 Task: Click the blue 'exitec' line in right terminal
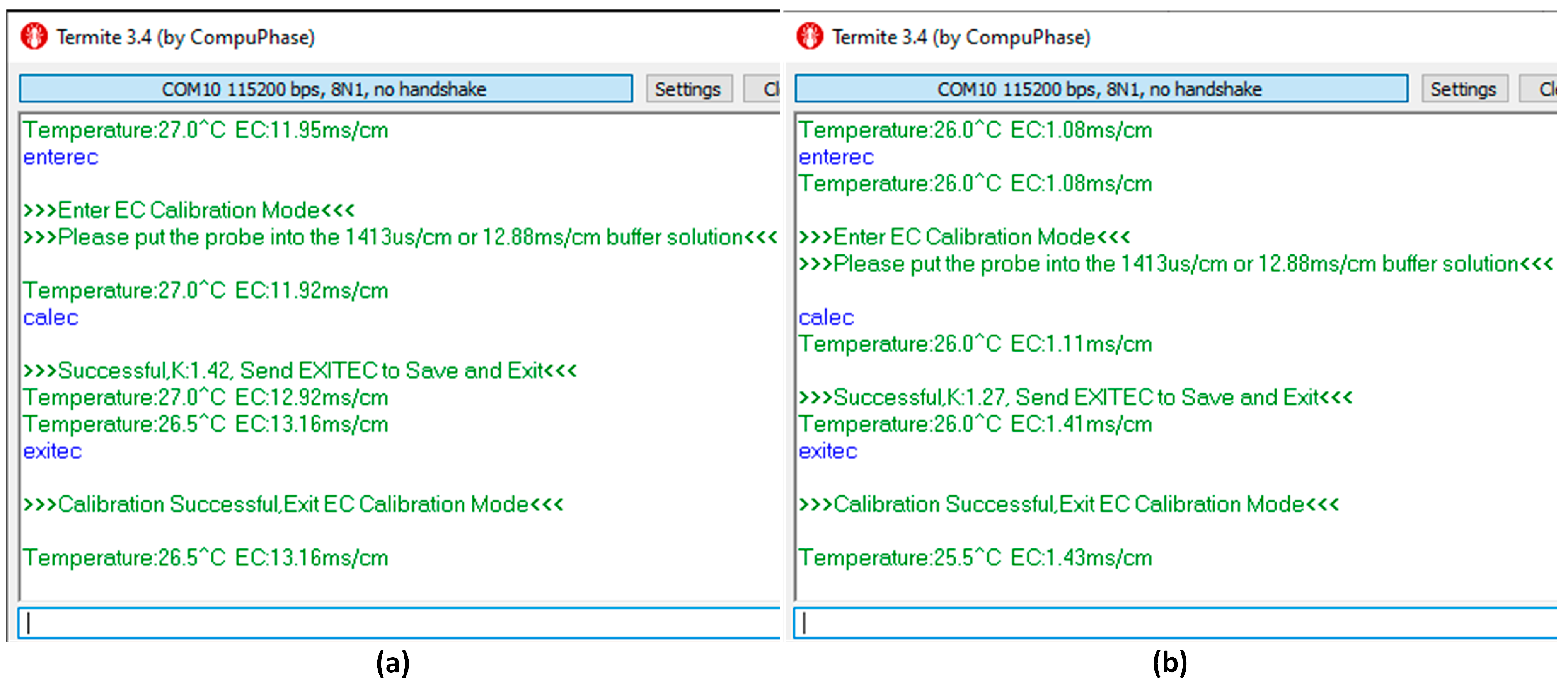click(x=828, y=451)
